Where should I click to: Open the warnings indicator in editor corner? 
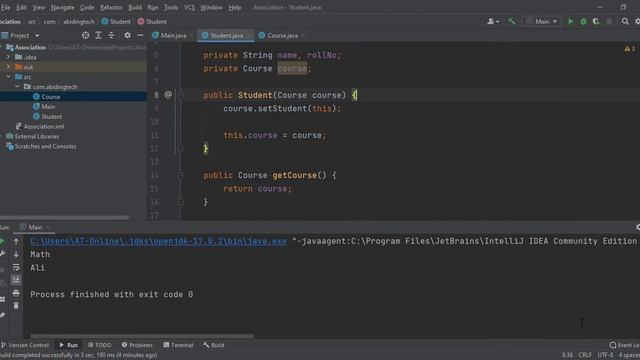point(629,49)
